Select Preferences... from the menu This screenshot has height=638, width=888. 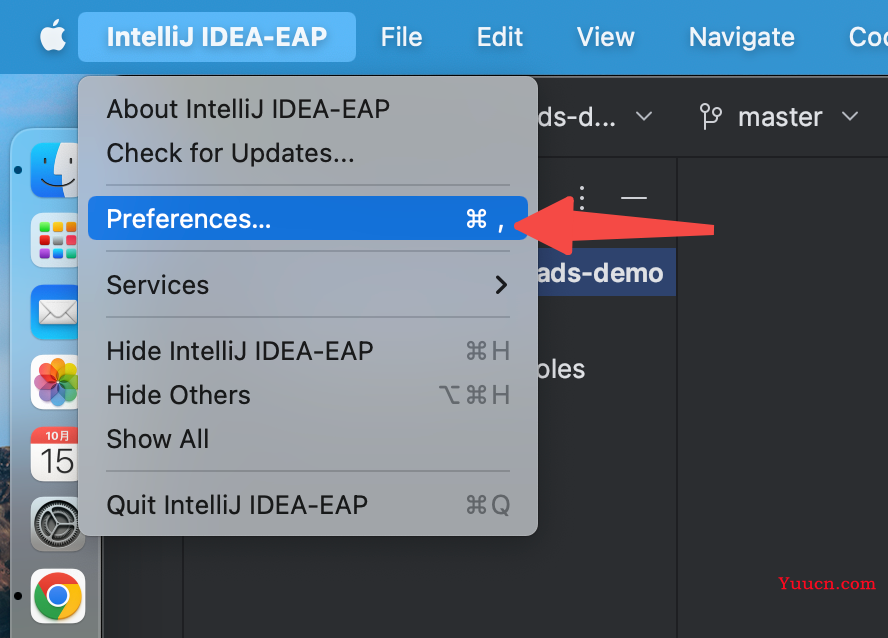click(x=308, y=218)
